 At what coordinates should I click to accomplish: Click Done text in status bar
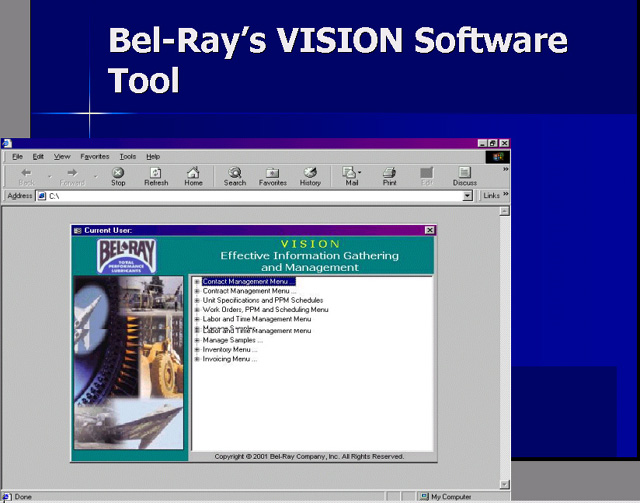(23, 497)
